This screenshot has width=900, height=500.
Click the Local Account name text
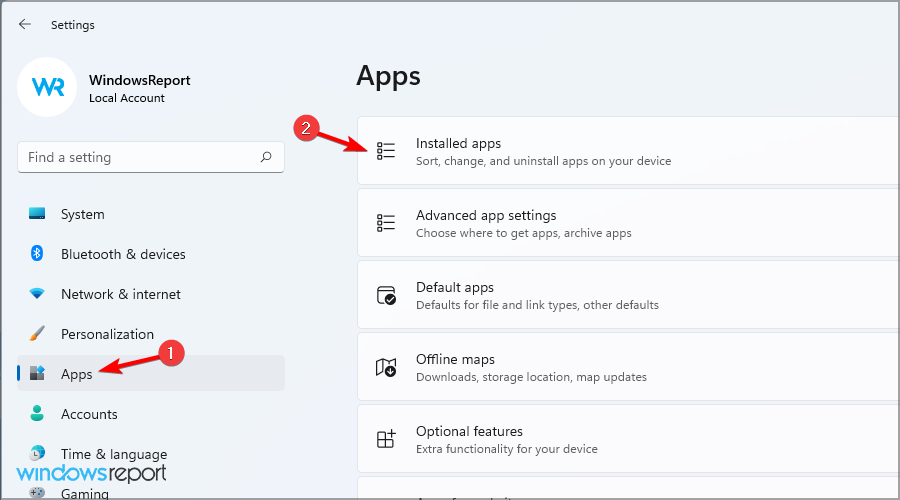click(127, 98)
